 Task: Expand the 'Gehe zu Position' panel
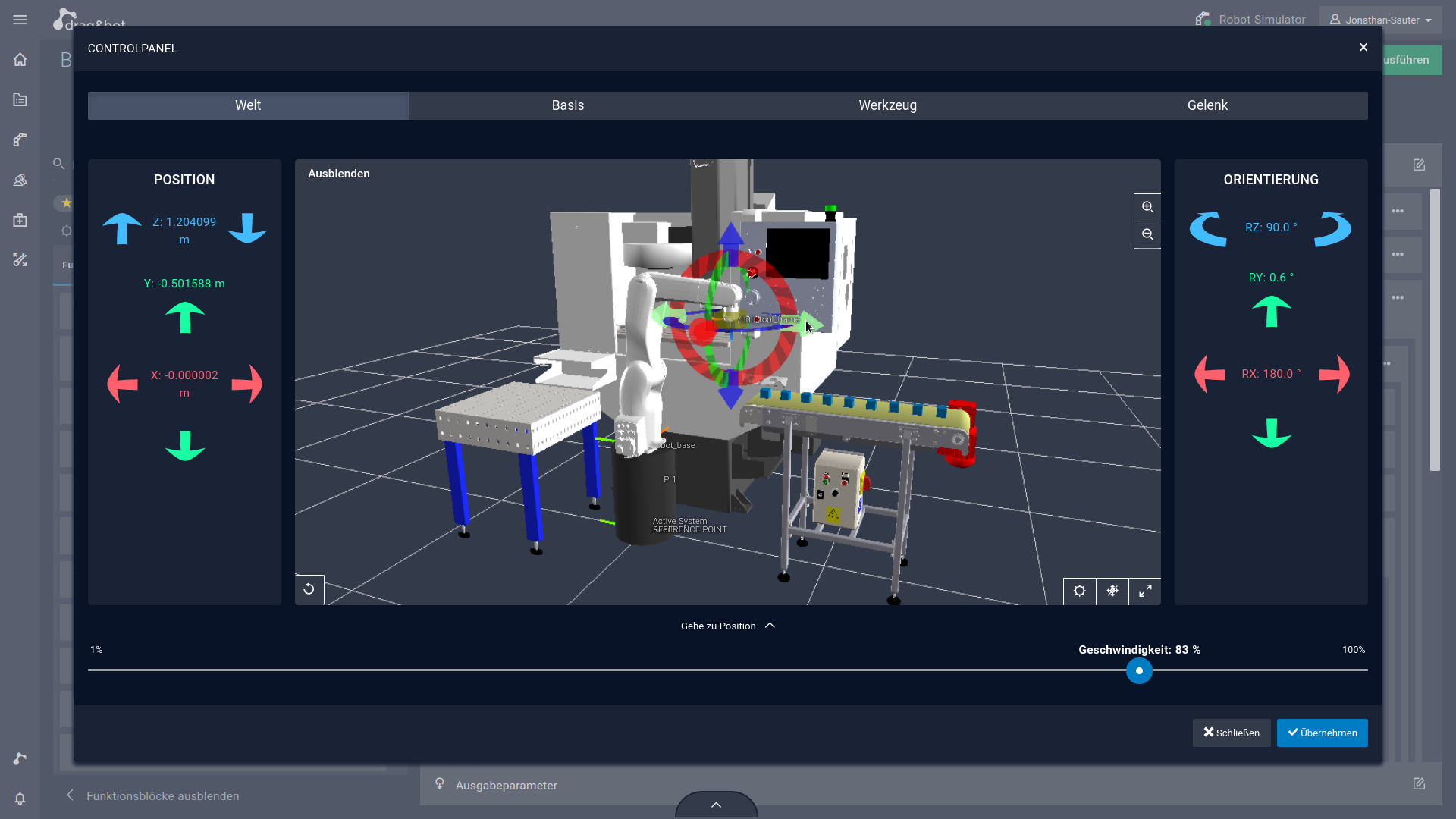(727, 626)
